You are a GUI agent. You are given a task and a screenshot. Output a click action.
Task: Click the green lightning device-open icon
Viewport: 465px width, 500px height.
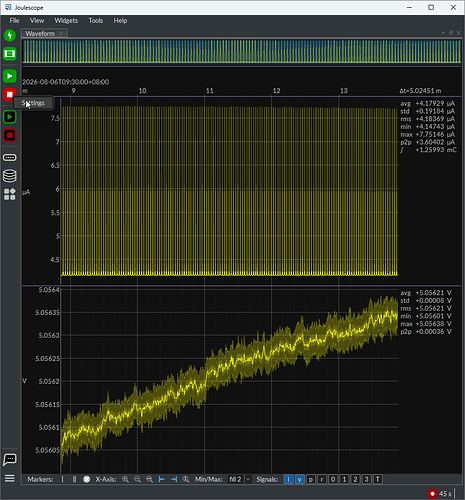tap(10, 35)
